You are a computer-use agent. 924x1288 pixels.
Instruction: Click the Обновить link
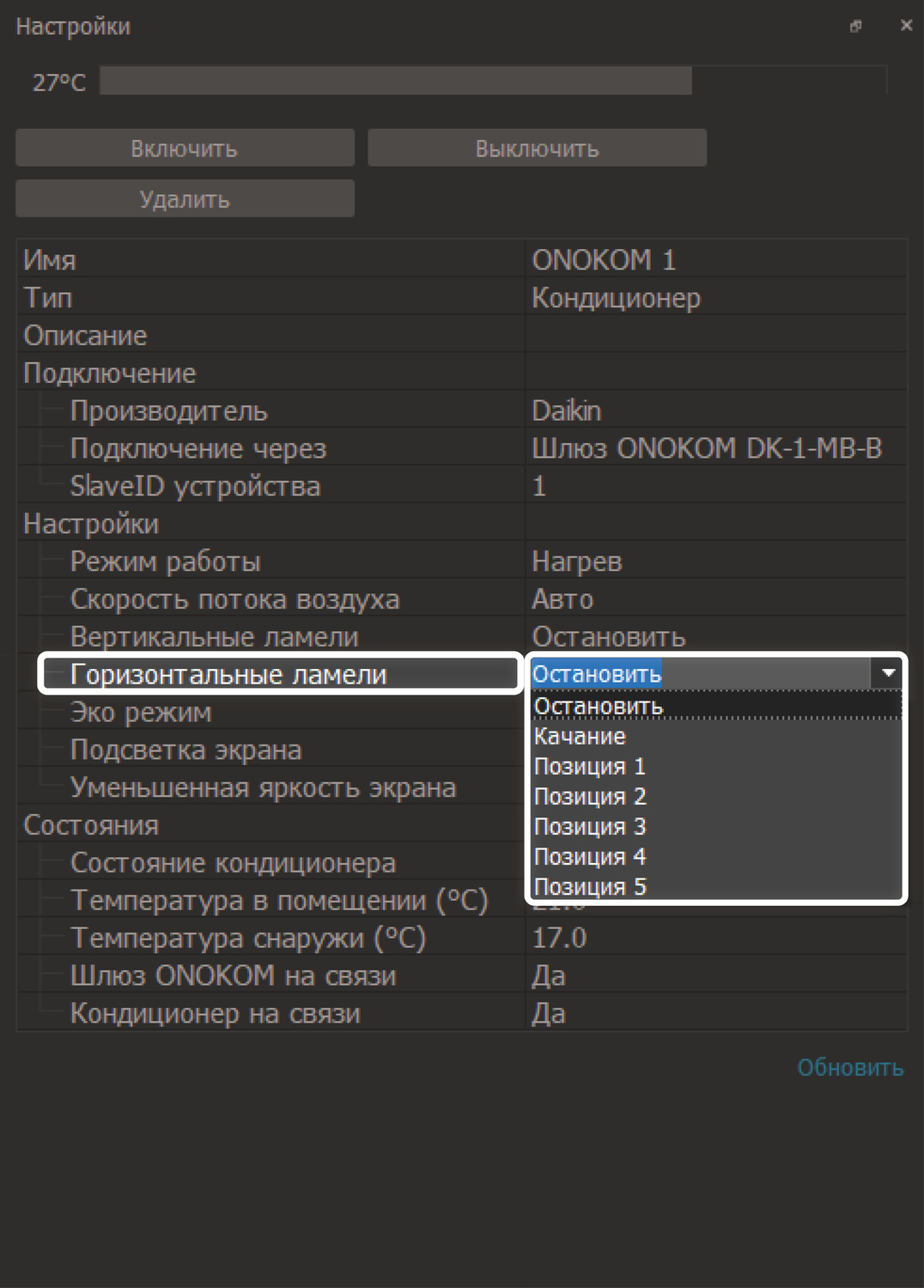click(x=849, y=1067)
